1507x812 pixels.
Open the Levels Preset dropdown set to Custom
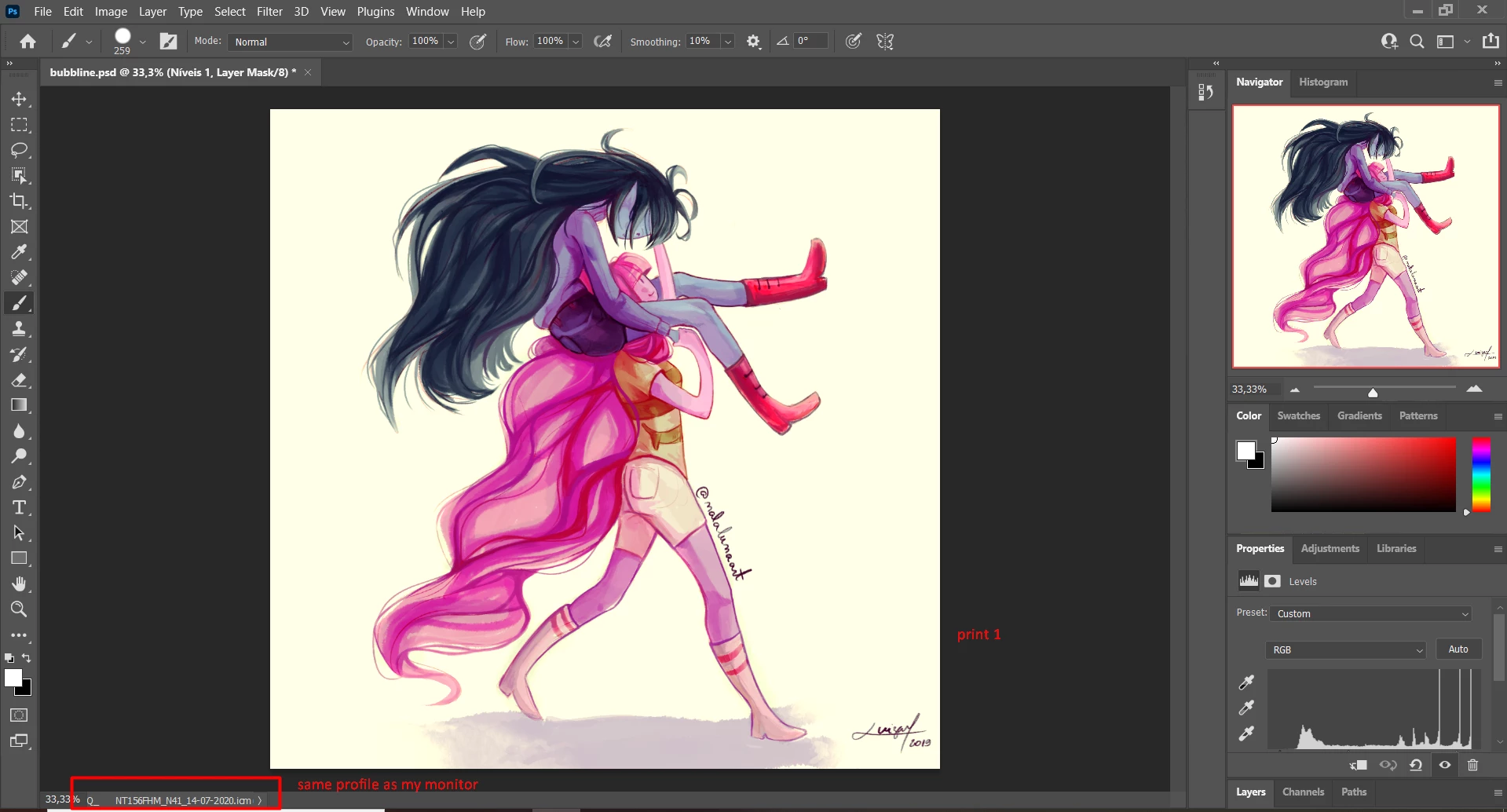pos(1371,613)
